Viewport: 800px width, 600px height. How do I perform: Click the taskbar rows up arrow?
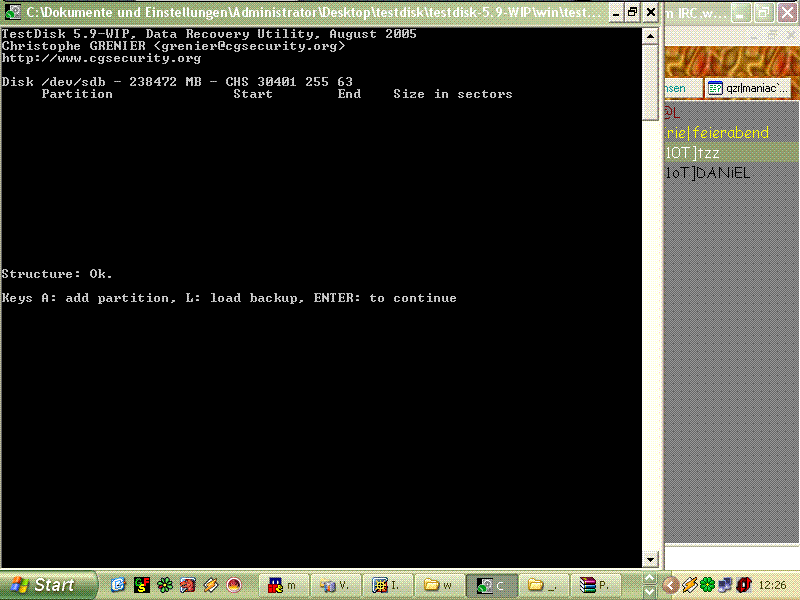(x=649, y=578)
